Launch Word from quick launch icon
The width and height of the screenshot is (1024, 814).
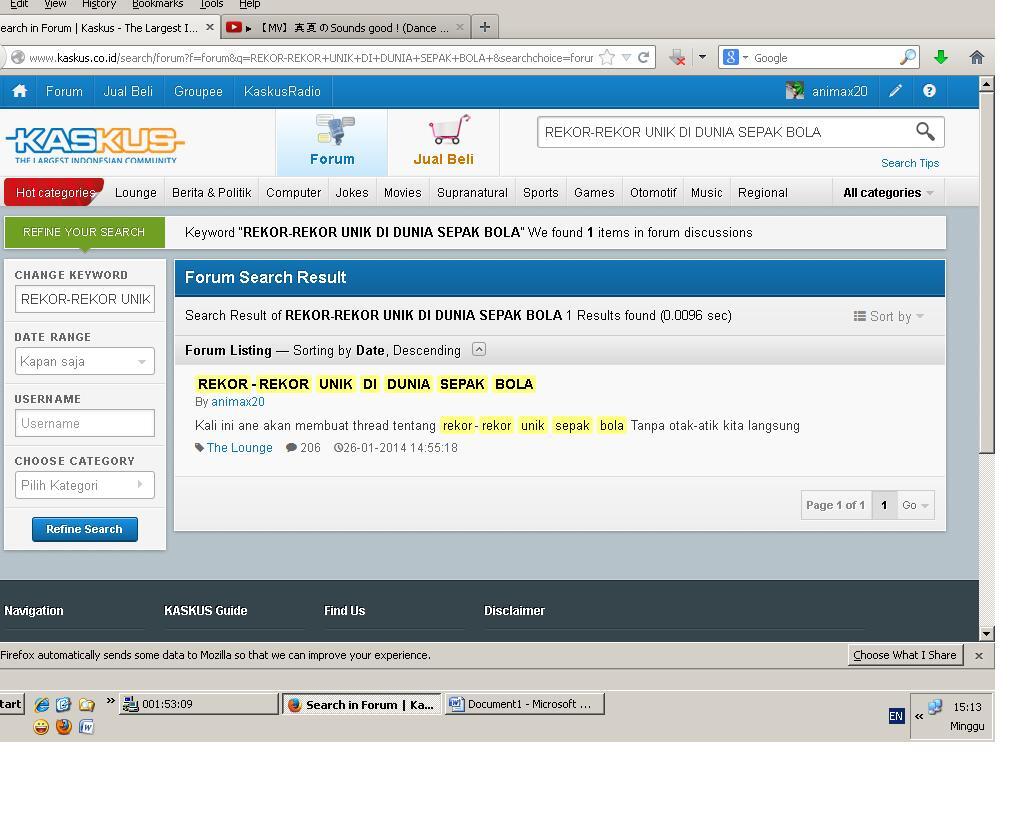click(86, 726)
